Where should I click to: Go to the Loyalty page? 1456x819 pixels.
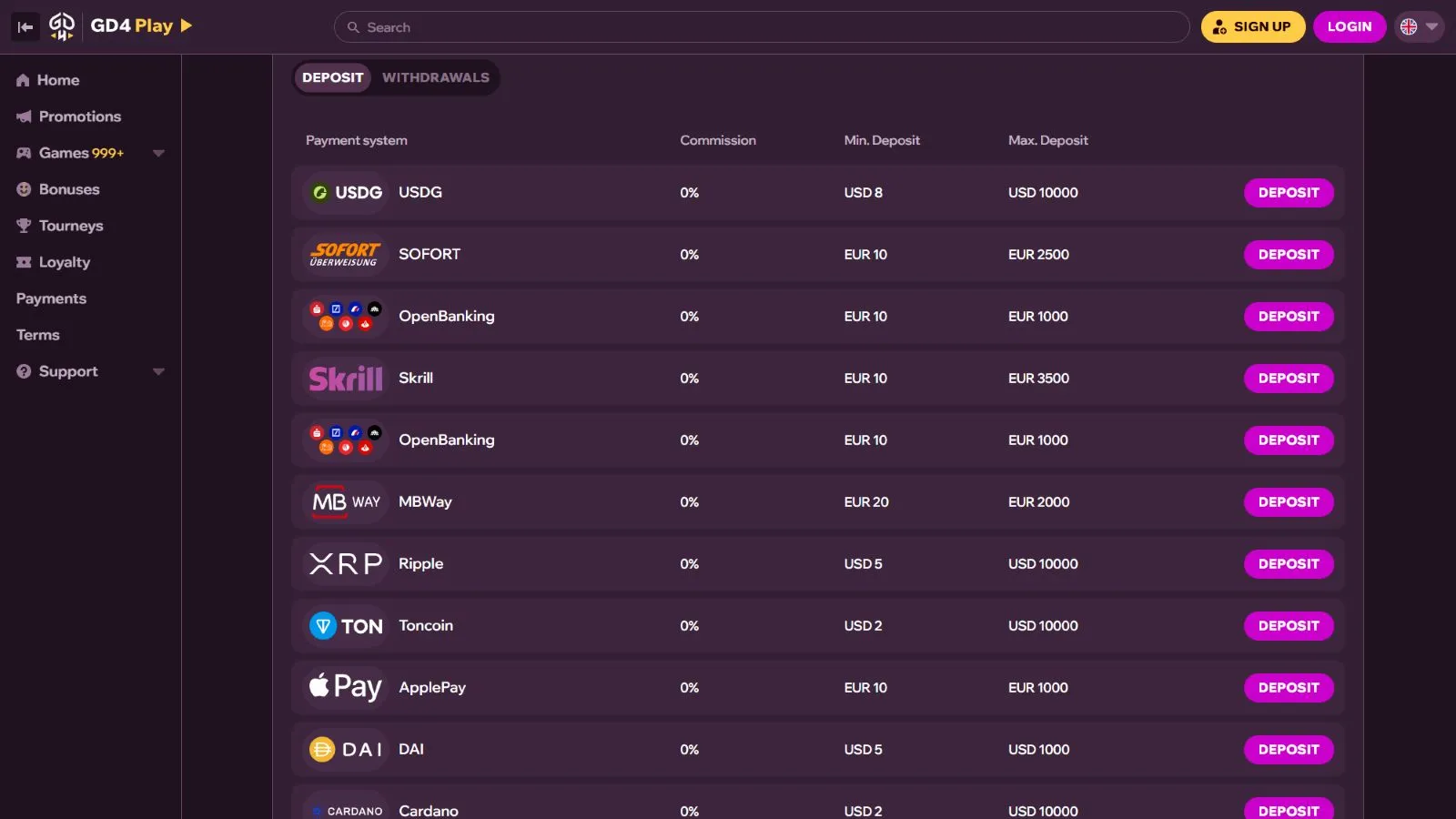coord(64,262)
